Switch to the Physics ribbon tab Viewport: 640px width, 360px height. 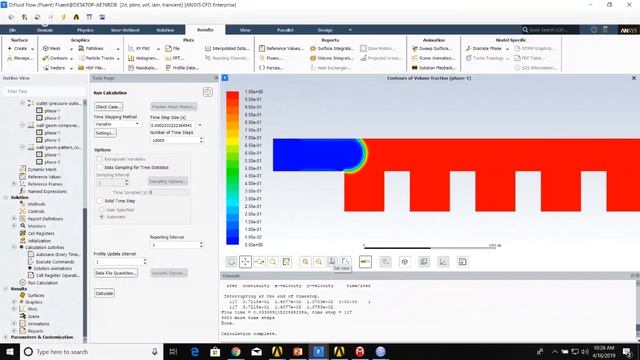click(85, 30)
